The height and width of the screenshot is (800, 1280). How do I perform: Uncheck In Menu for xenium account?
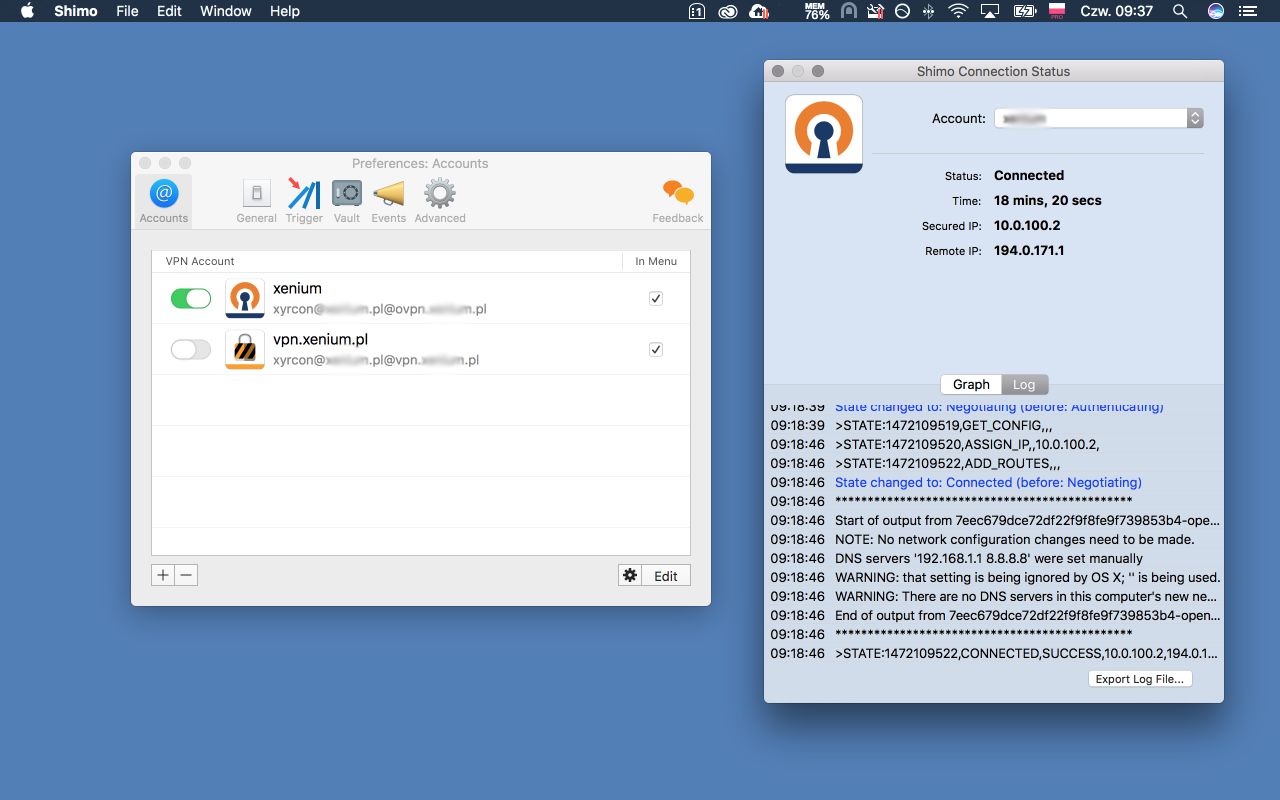click(x=656, y=298)
